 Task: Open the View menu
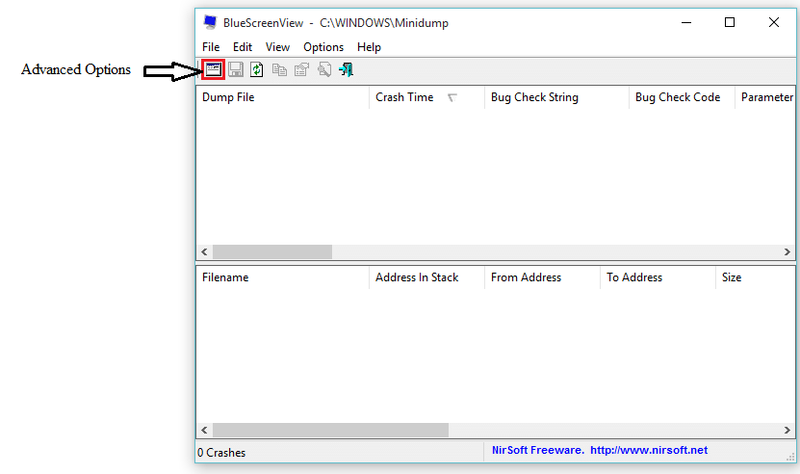pyautogui.click(x=278, y=47)
